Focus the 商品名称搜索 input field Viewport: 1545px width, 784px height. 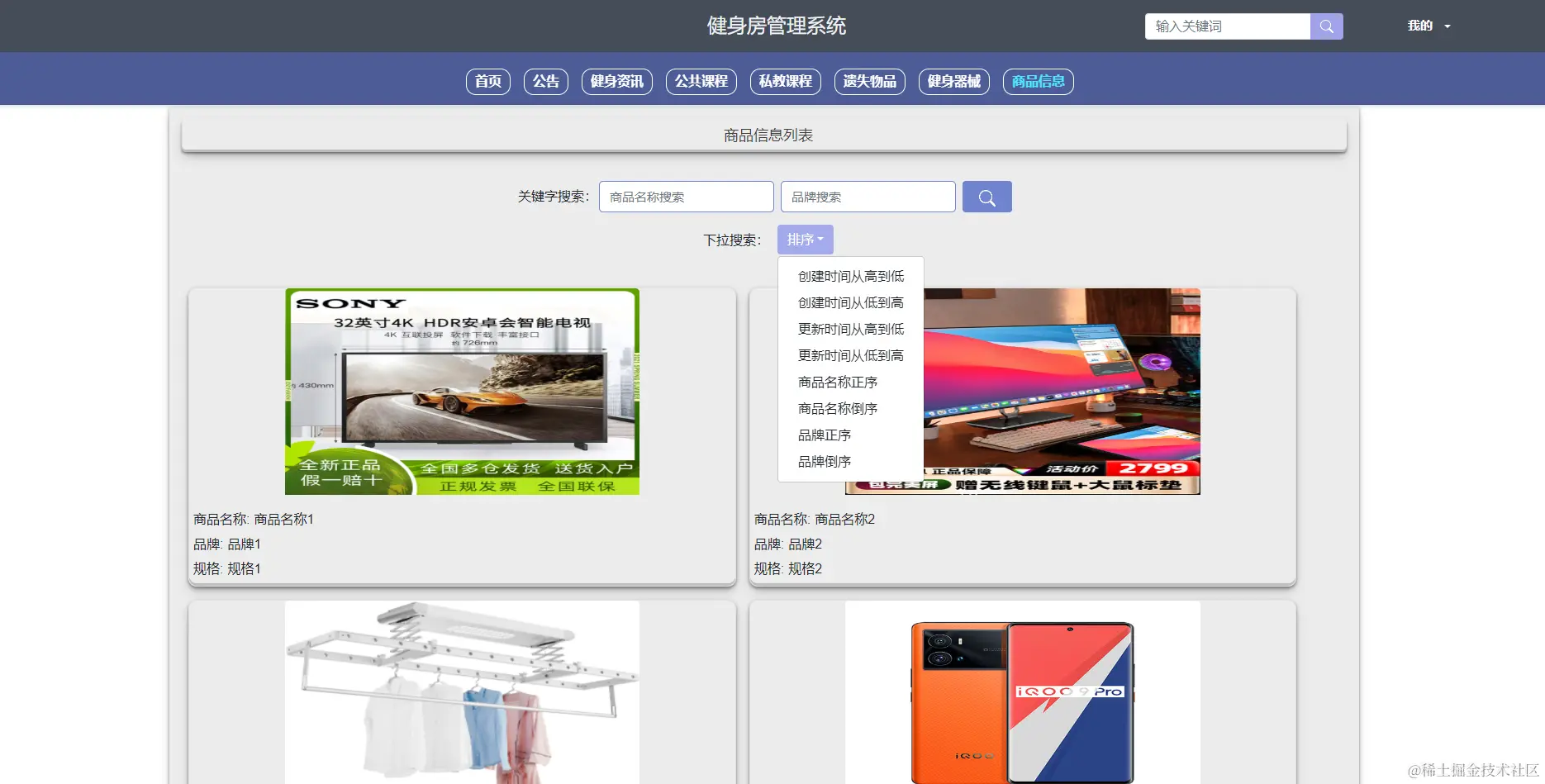(687, 197)
